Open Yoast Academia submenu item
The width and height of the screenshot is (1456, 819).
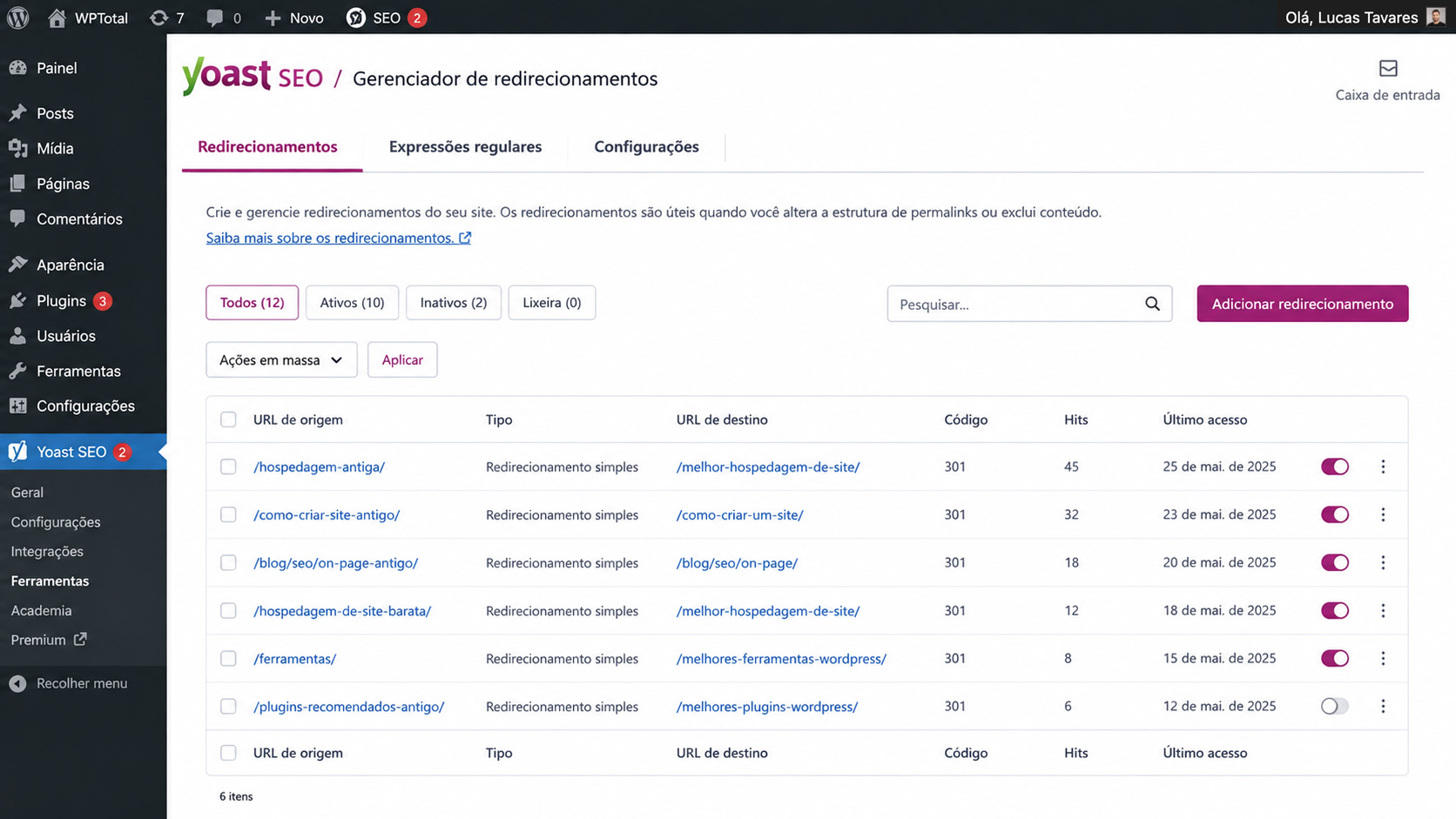point(41,610)
